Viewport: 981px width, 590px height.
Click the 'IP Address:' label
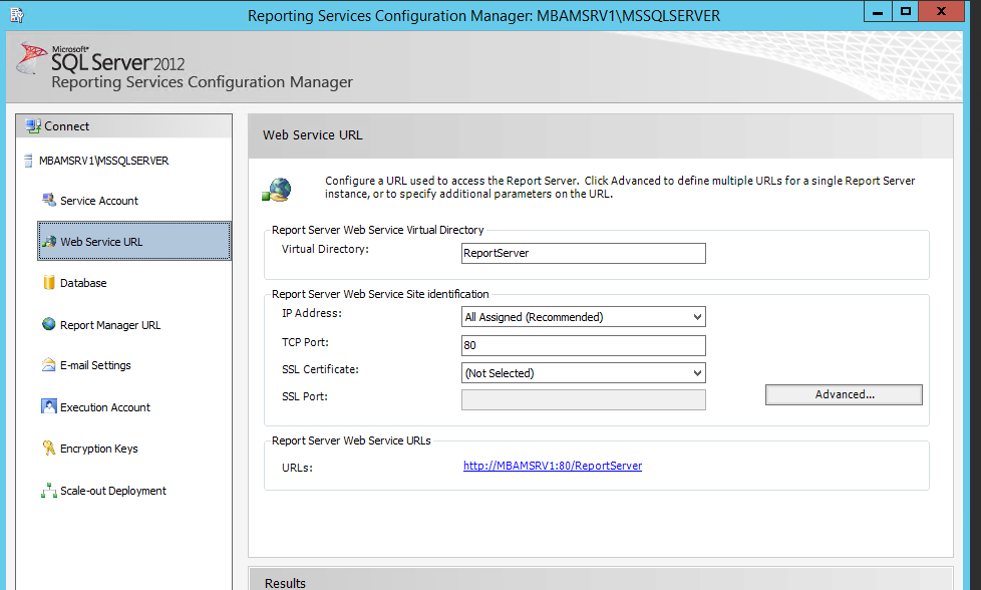[x=312, y=313]
